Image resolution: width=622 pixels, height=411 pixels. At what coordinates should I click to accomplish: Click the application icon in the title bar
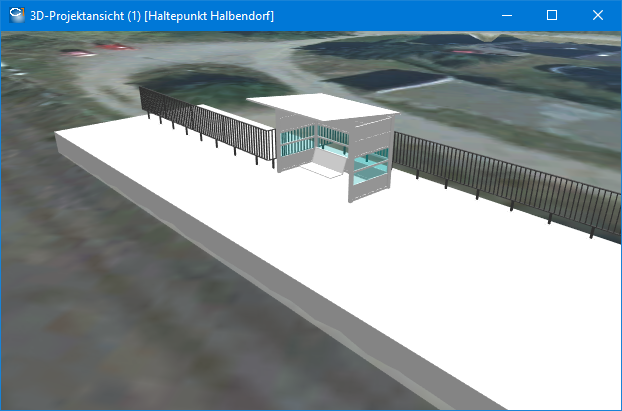[x=16, y=15]
